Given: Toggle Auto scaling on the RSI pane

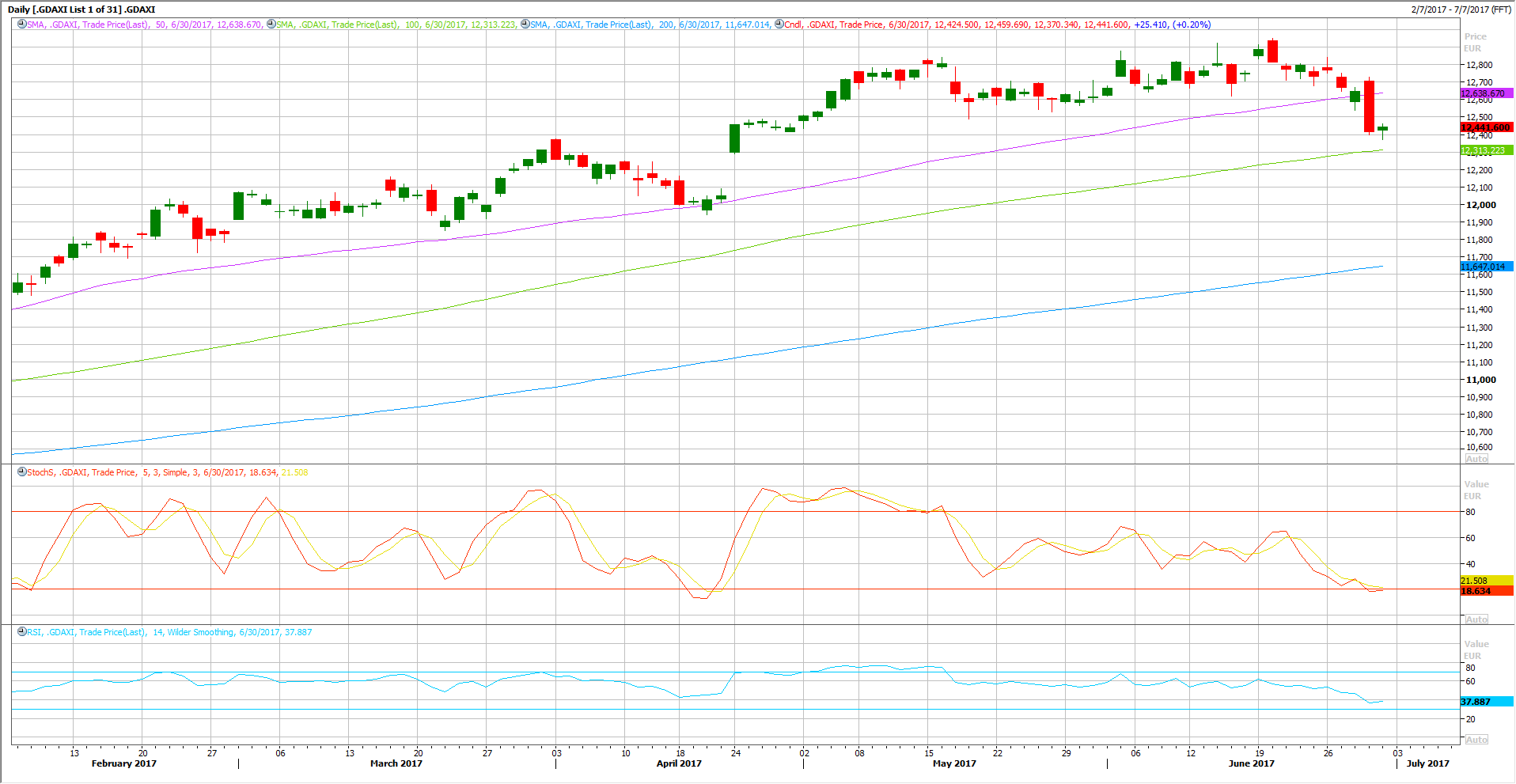Looking at the screenshot, I should [x=1476, y=740].
